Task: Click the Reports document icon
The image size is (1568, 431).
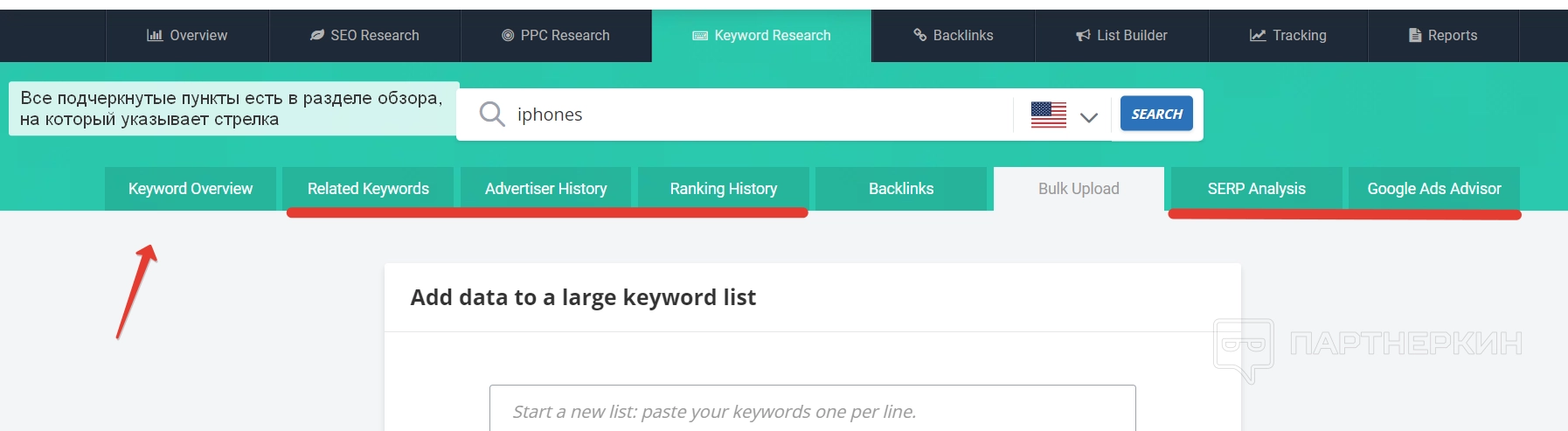Action: (x=1415, y=35)
